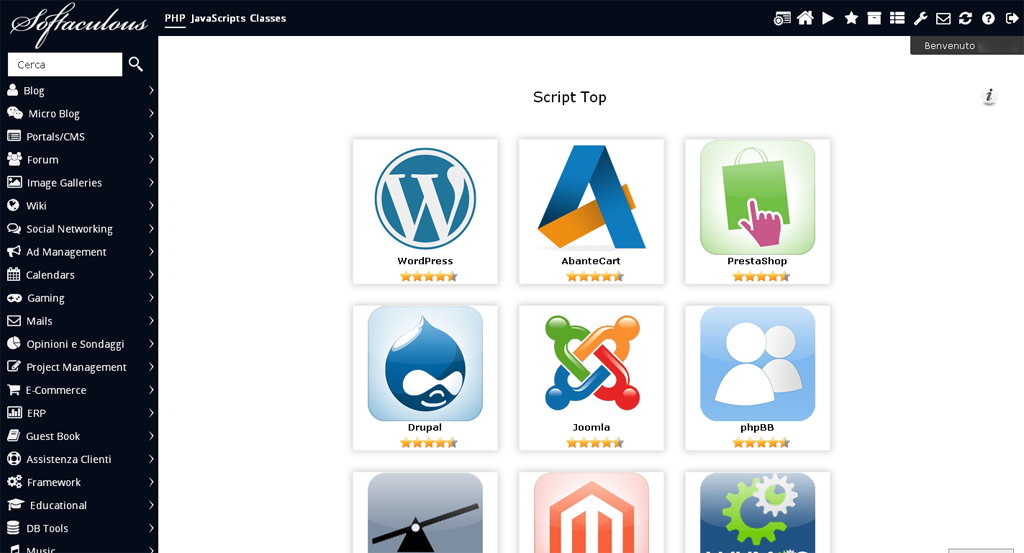Click the WordPress star rating
Viewport: 1024px width, 553px height.
428,276
